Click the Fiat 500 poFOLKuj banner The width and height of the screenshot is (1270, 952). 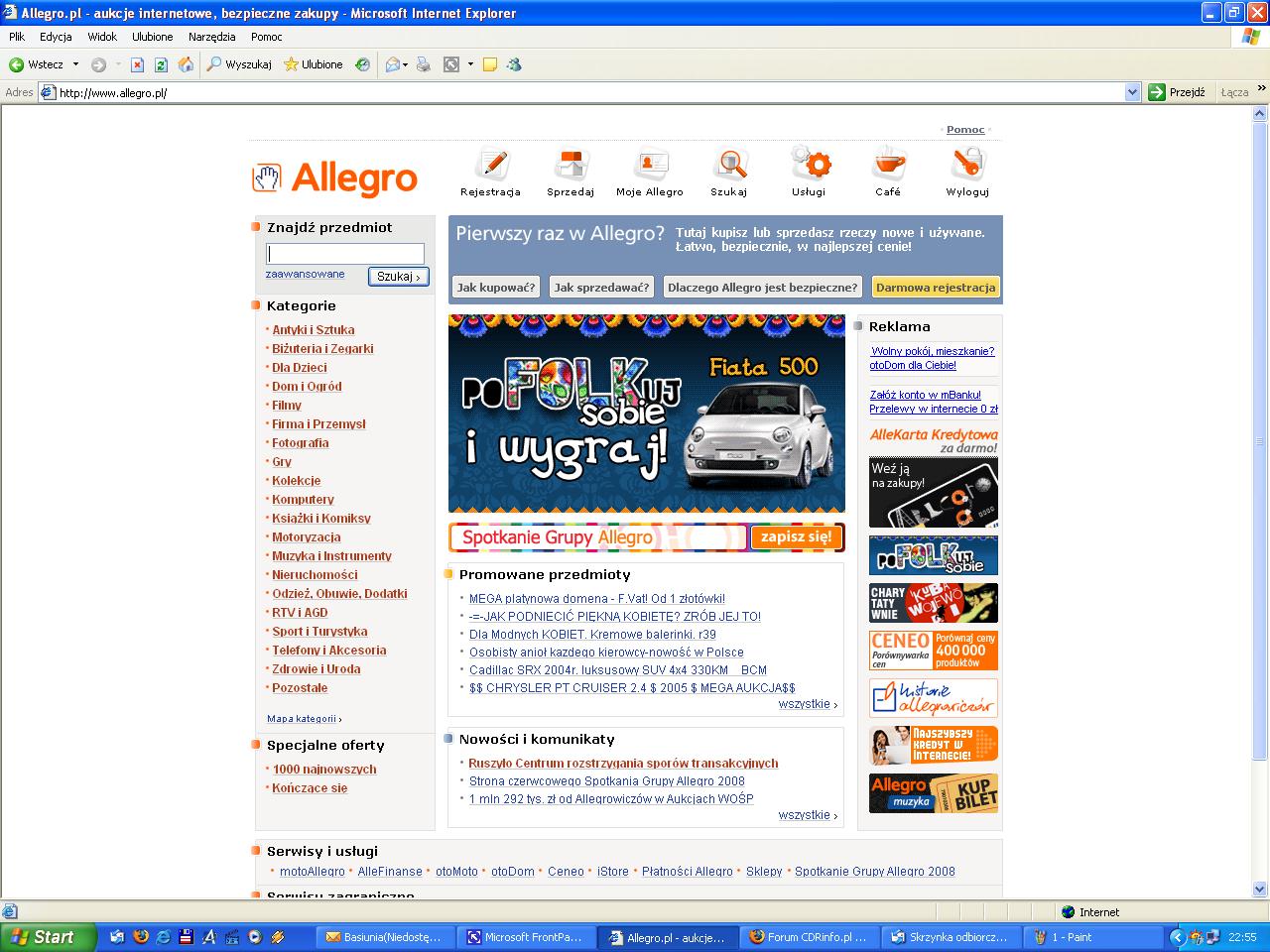point(647,414)
